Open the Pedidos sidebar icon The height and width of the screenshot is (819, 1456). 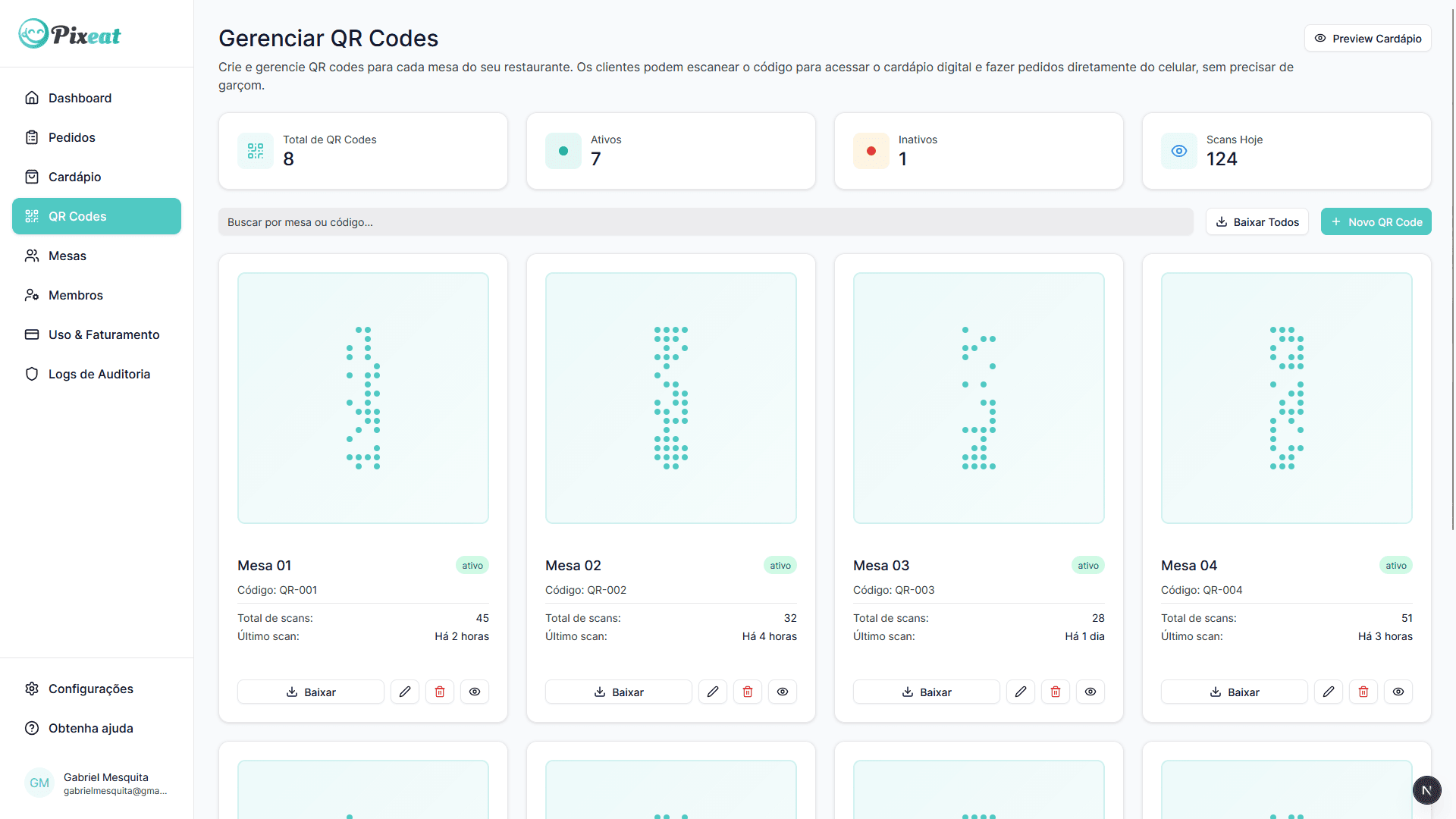[x=32, y=137]
